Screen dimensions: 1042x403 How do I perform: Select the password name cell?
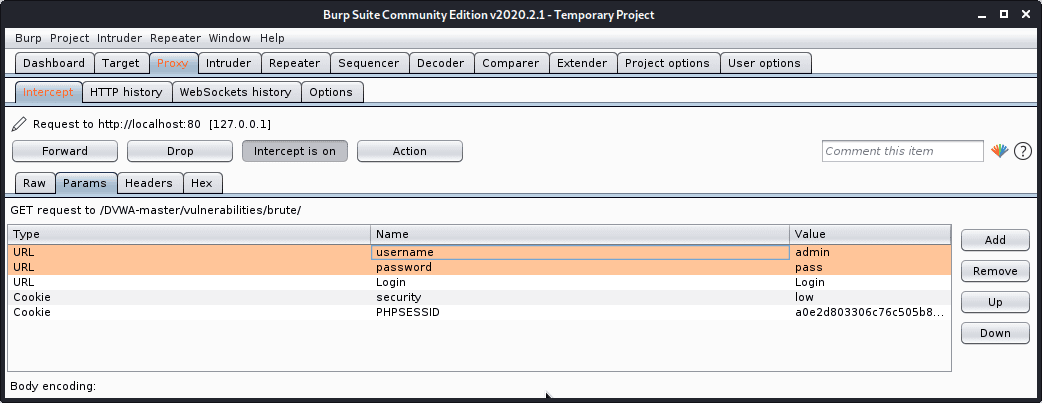[580, 267]
